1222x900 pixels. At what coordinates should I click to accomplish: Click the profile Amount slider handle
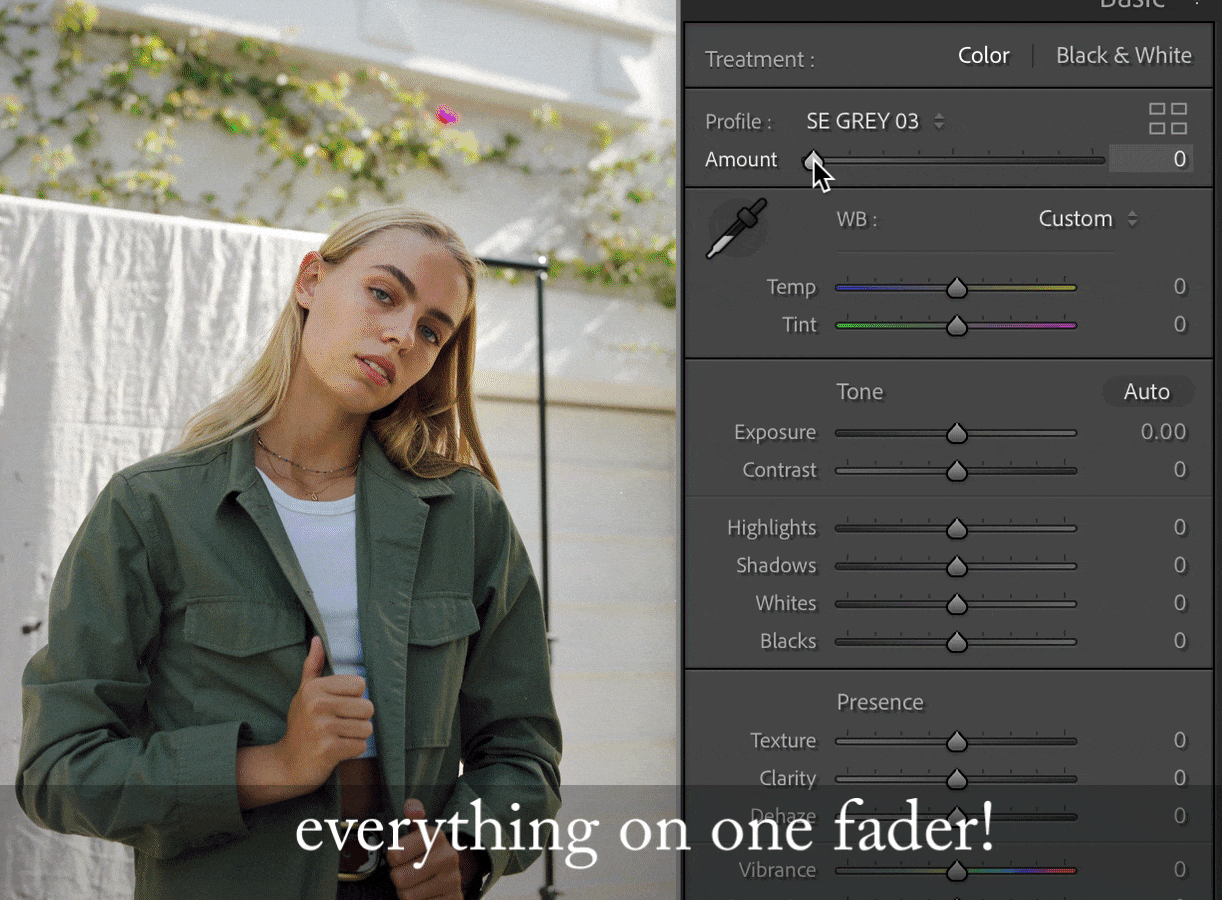(x=813, y=160)
